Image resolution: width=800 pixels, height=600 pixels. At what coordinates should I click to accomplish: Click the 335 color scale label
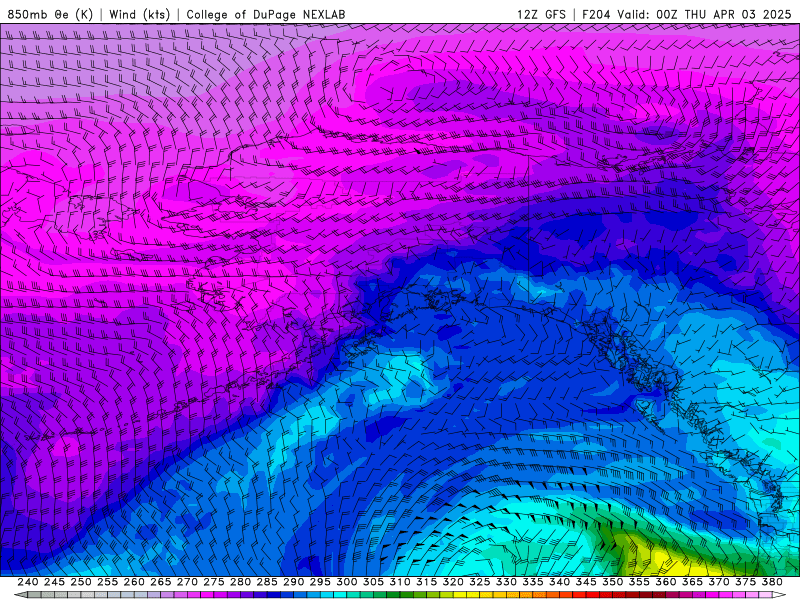click(533, 582)
